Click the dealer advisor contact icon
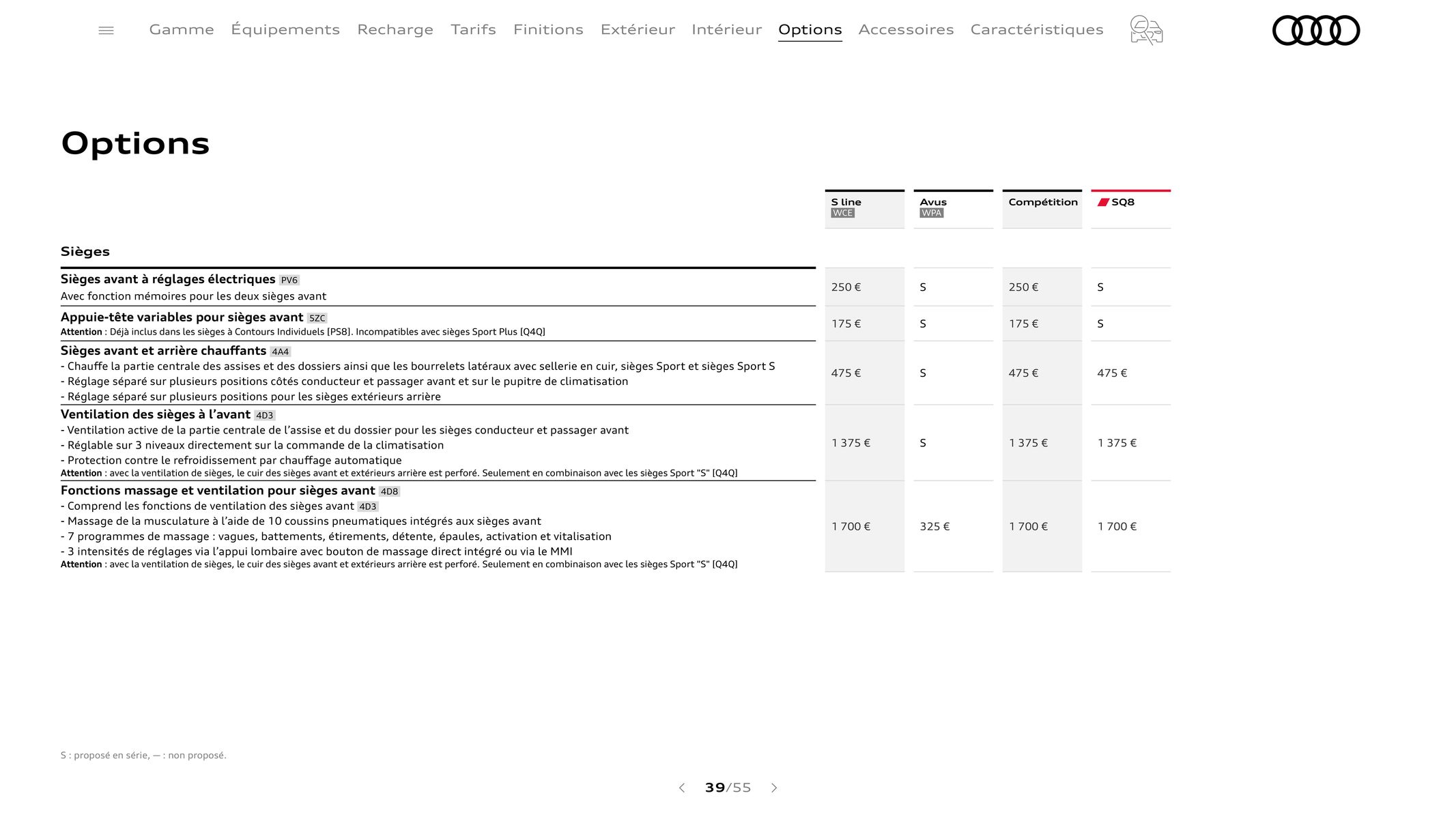Image resolution: width=1456 pixels, height=819 pixels. coord(1146,30)
